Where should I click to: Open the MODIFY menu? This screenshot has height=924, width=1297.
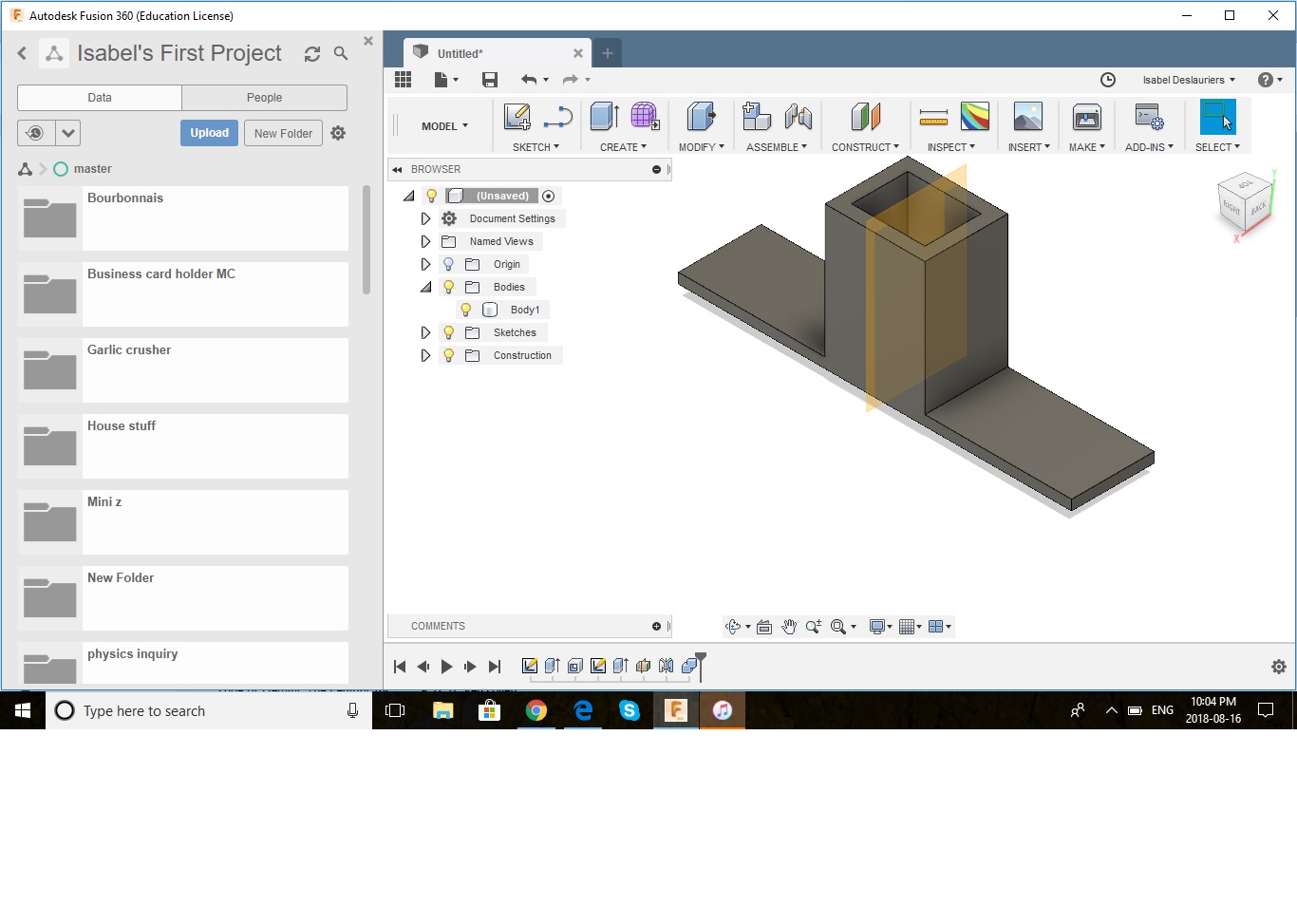(x=701, y=147)
